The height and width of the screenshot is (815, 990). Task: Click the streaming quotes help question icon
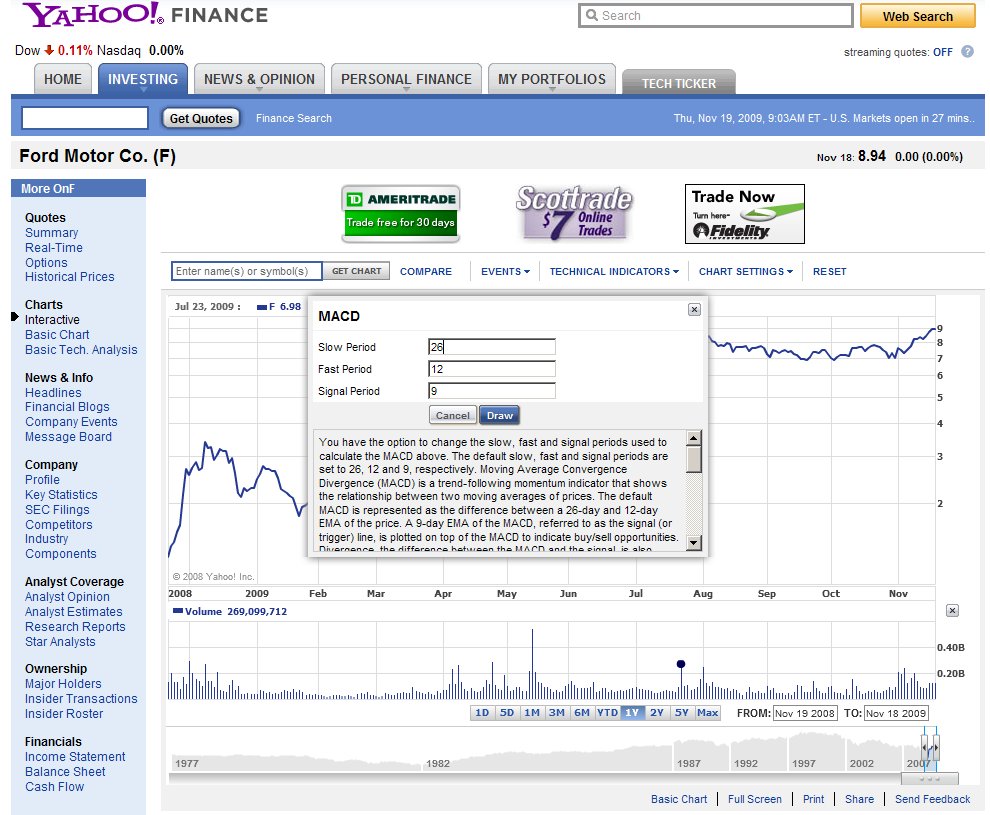(x=967, y=52)
